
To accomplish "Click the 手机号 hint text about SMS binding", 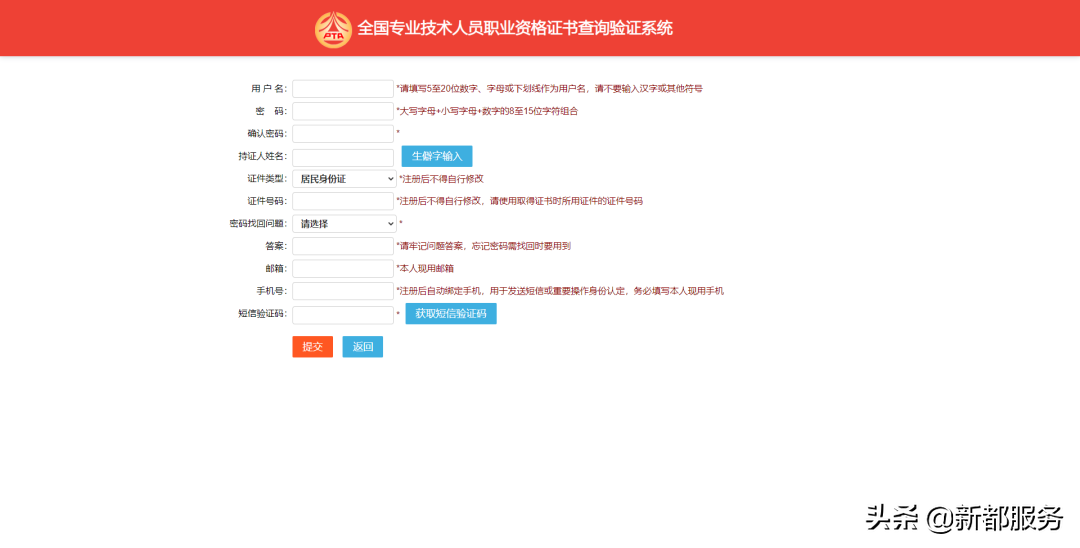I will [x=561, y=291].
